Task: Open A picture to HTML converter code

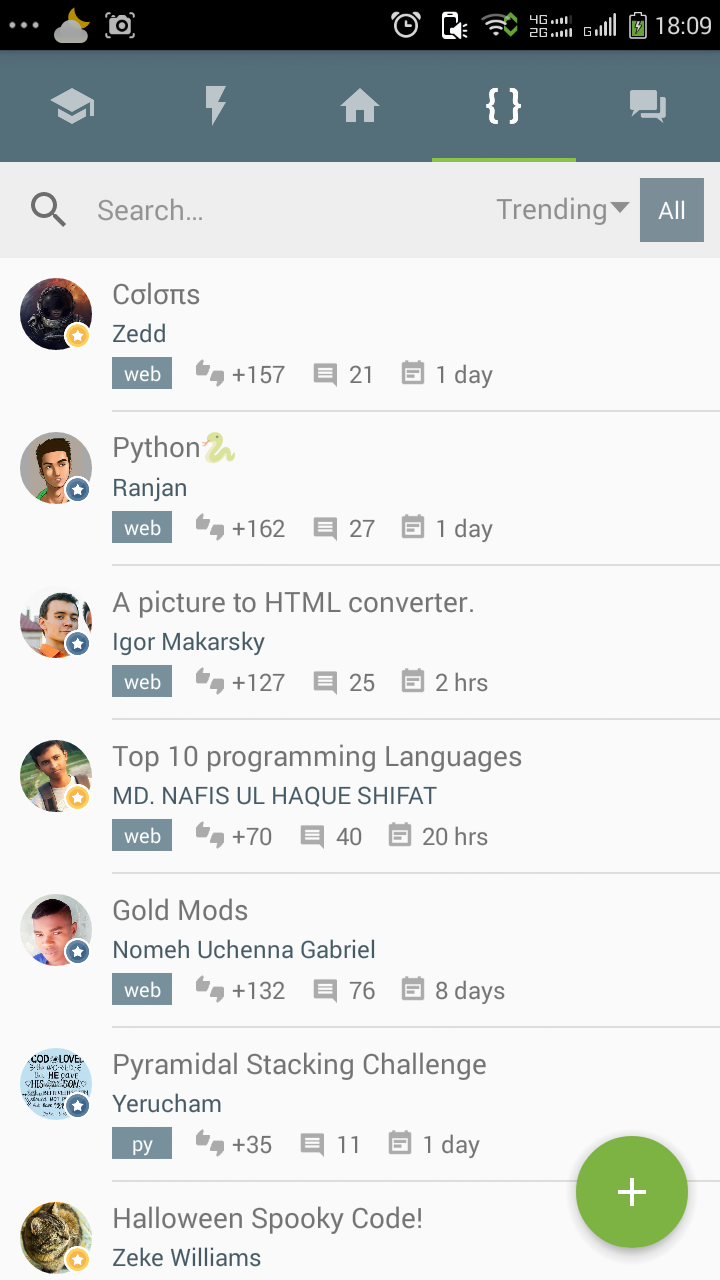Action: pyautogui.click(x=293, y=603)
